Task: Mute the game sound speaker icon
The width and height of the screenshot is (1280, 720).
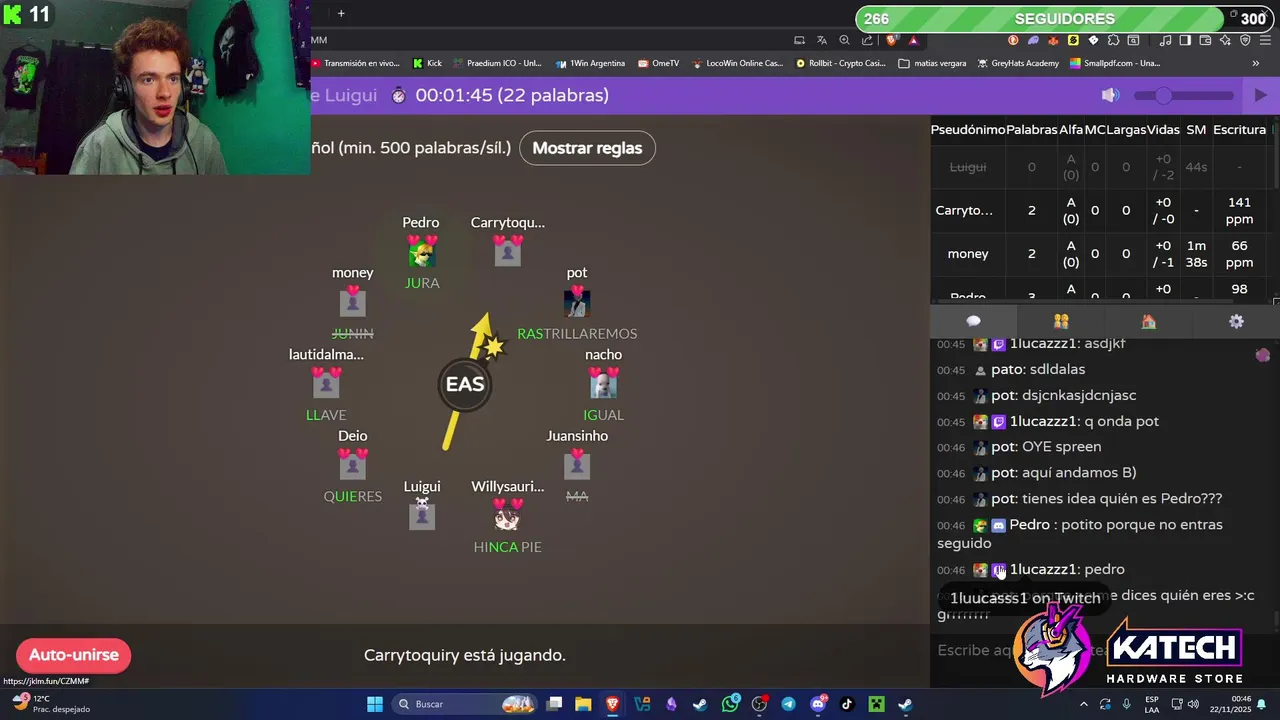Action: click(x=1110, y=95)
